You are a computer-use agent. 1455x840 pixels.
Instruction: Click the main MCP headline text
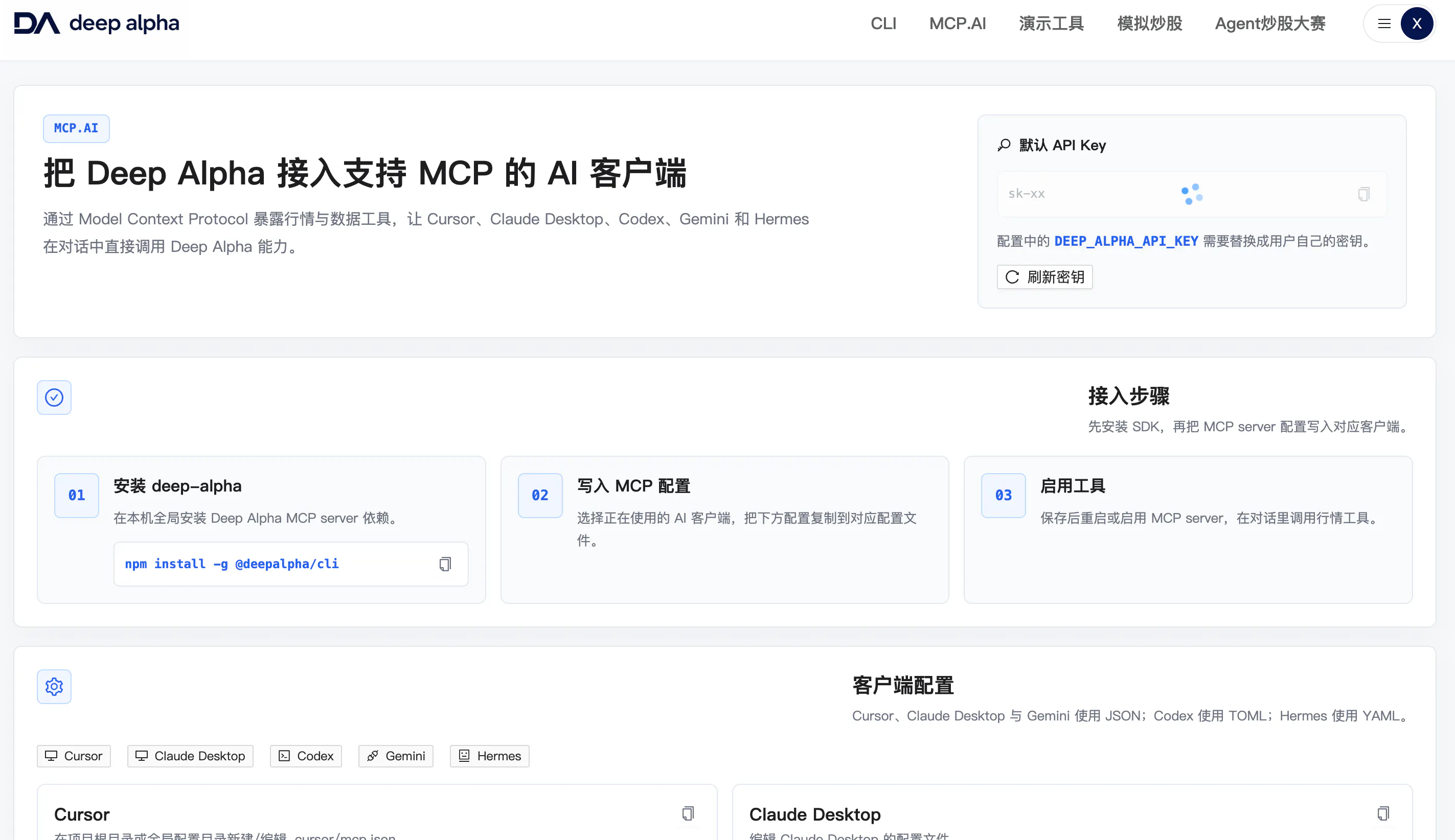tap(366, 173)
